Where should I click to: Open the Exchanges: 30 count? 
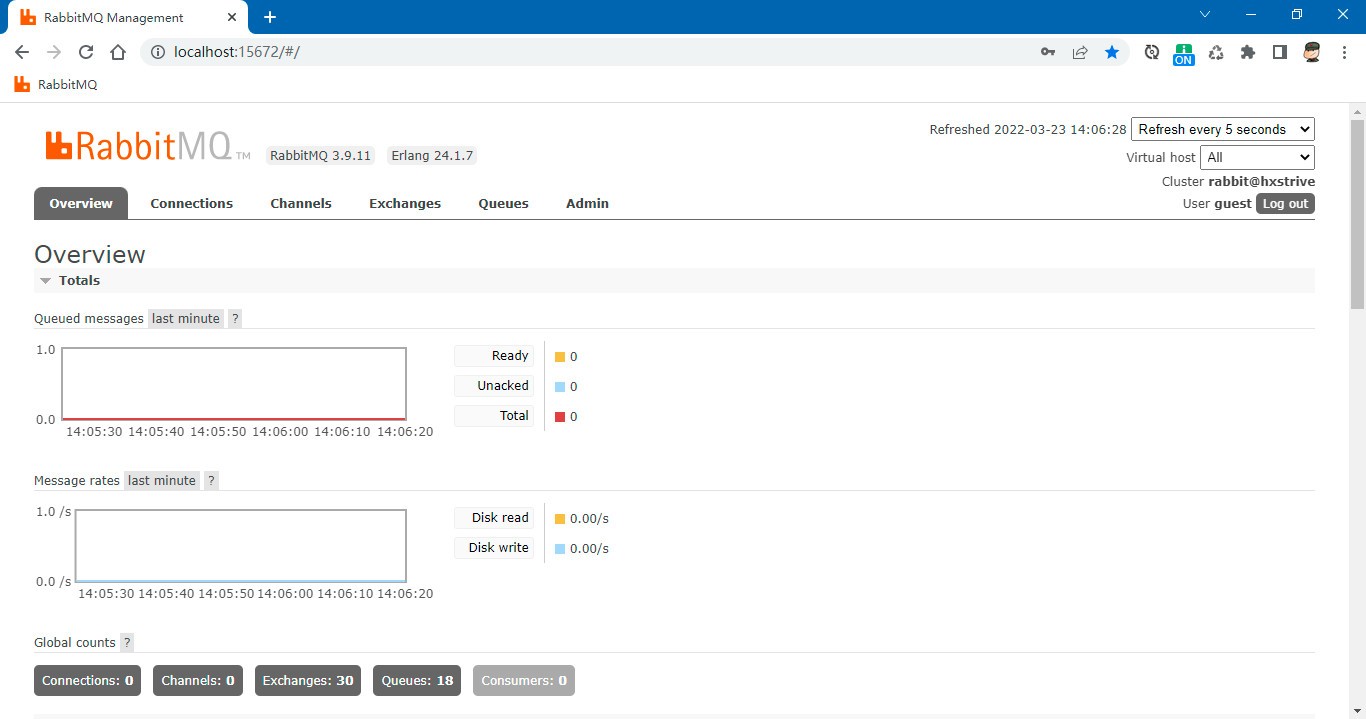click(308, 680)
